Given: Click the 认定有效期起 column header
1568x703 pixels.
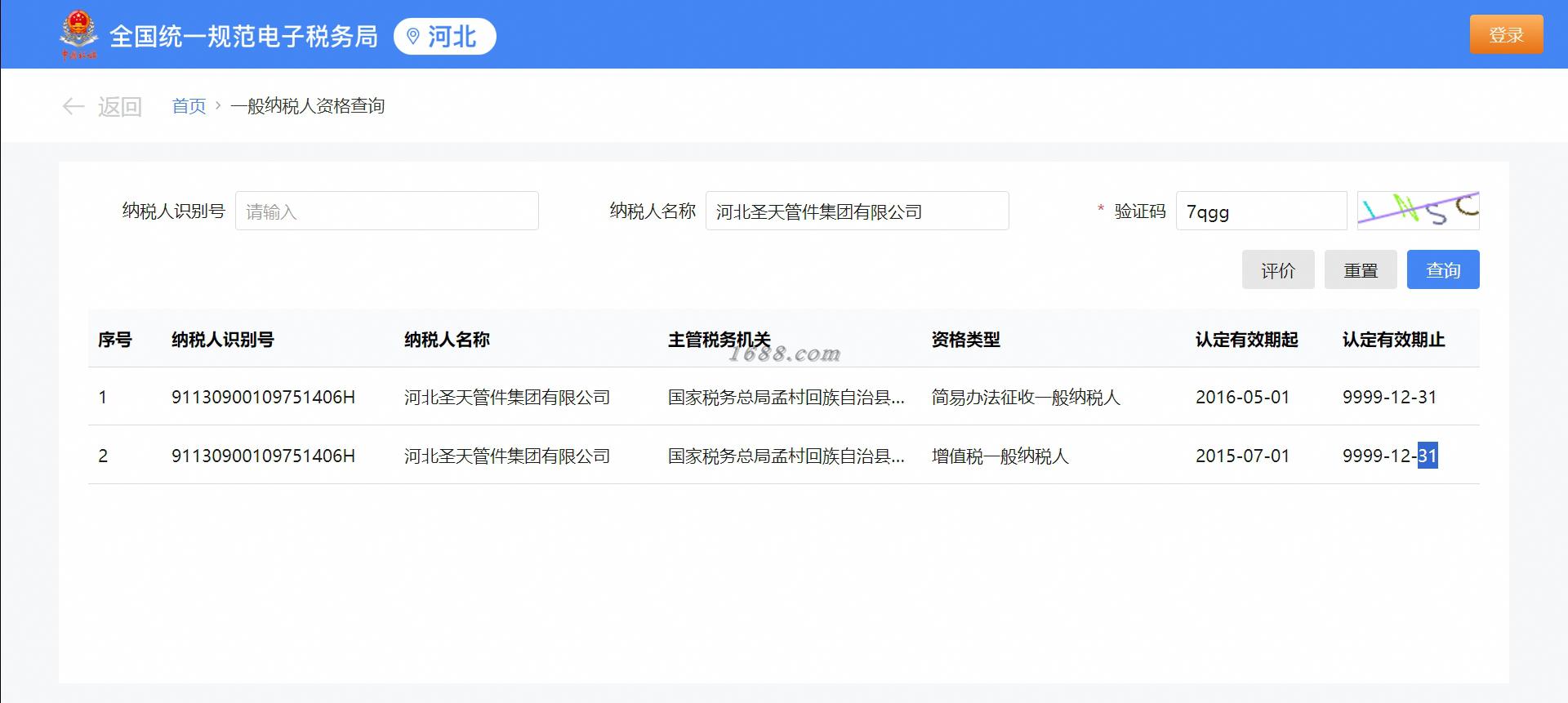Looking at the screenshot, I should [x=1246, y=340].
